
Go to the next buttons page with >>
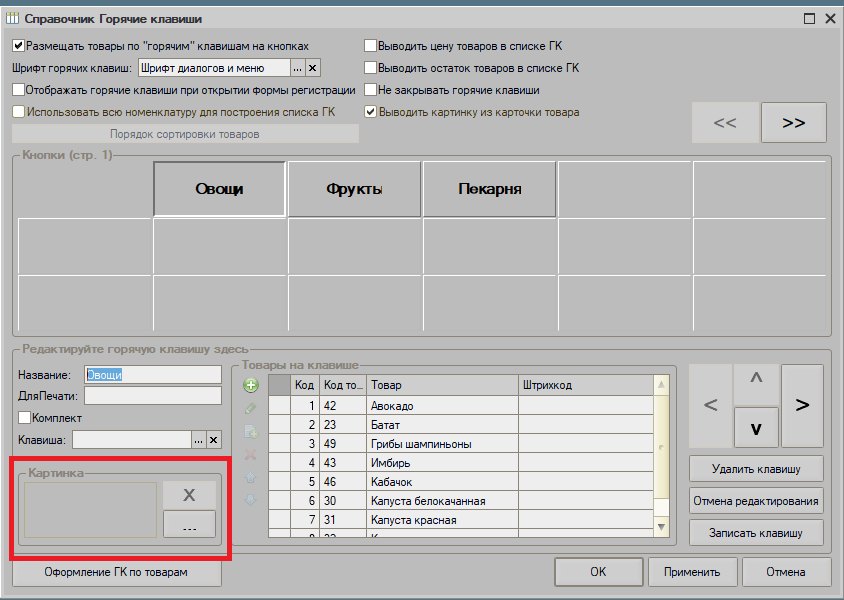(794, 123)
